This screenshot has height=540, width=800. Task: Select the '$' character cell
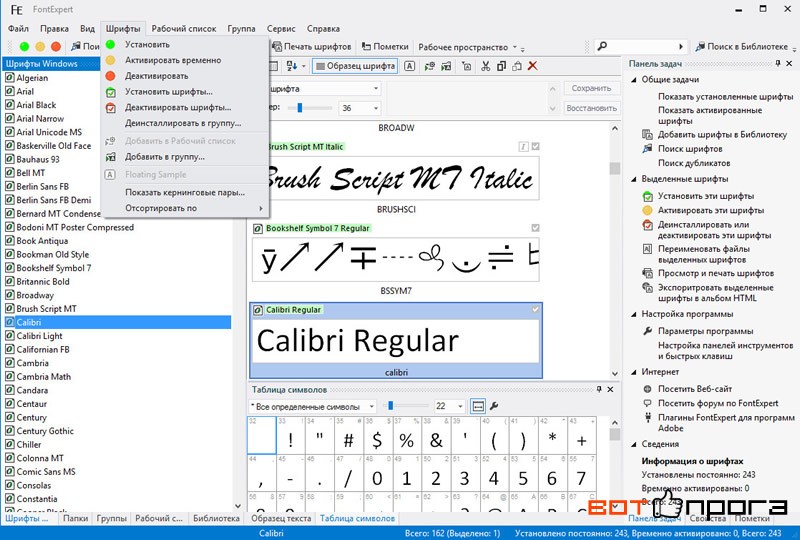(378, 436)
